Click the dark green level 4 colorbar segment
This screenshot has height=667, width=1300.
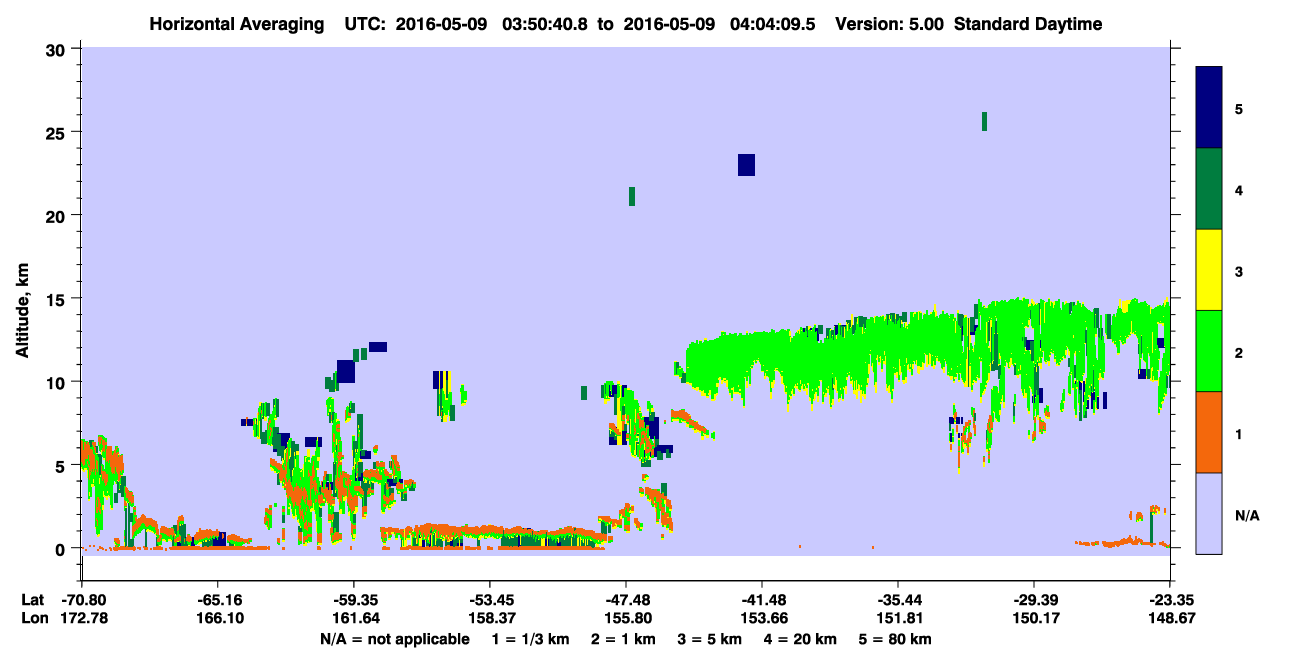pyautogui.click(x=1209, y=189)
